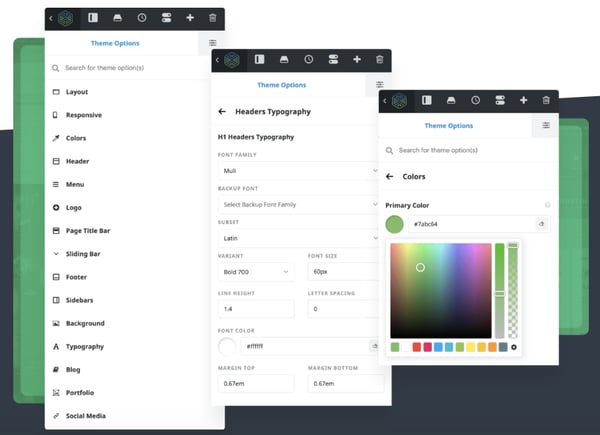Open the Typography menu item
The height and width of the screenshot is (435, 600).
coord(84,347)
